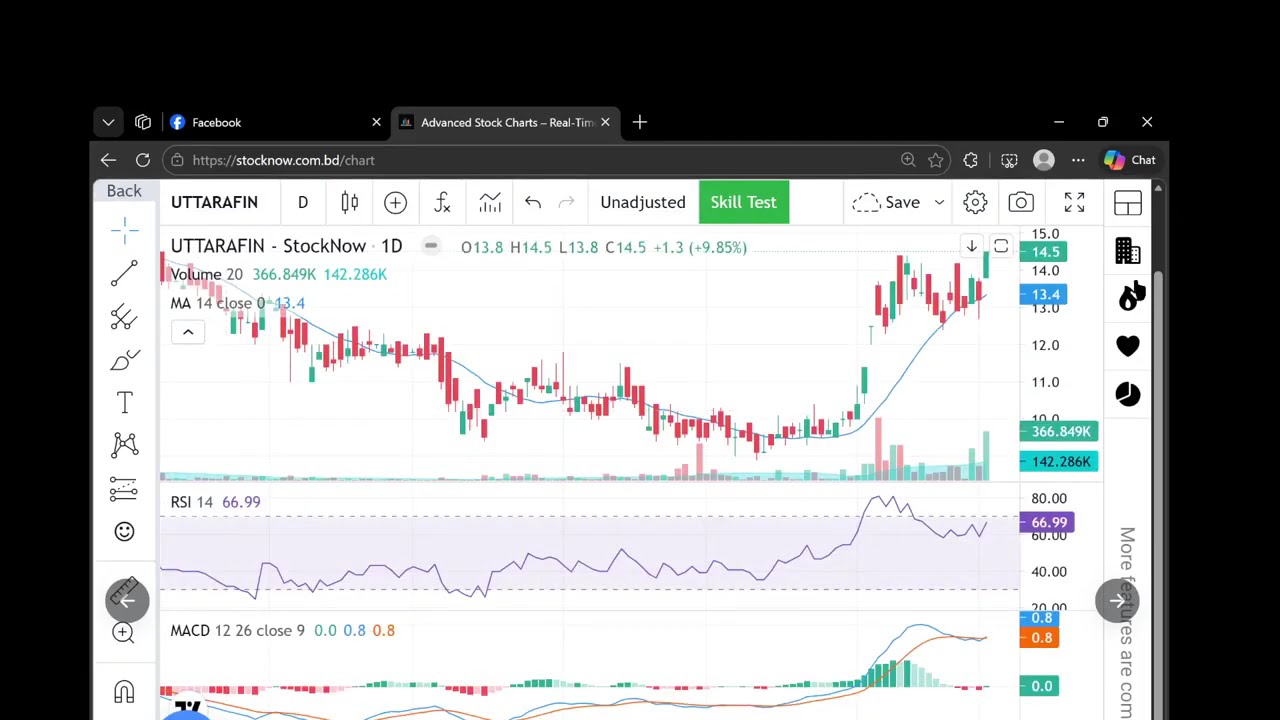Image resolution: width=1280 pixels, height=720 pixels.
Task: Click the left circular previous arrow
Action: click(127, 599)
